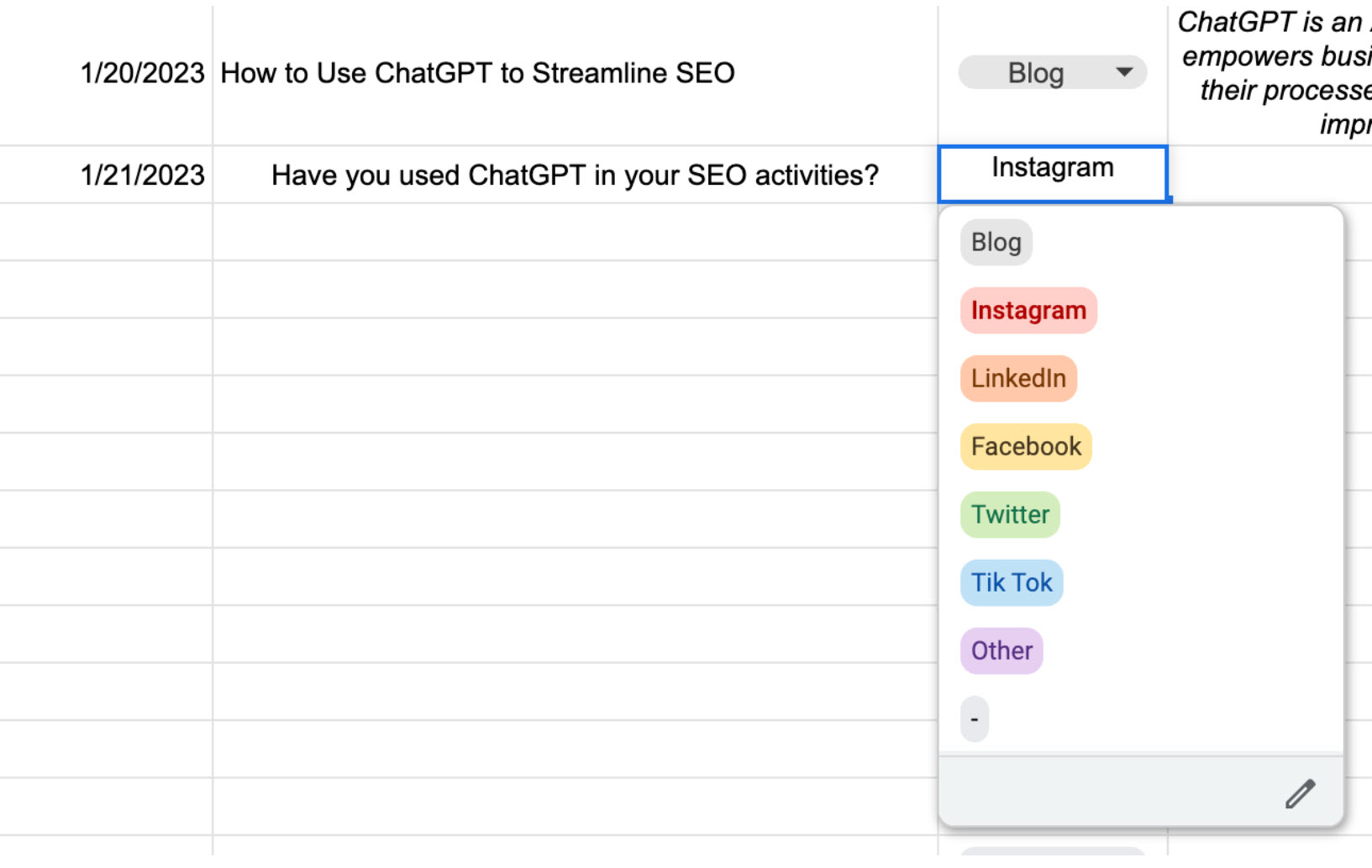Choose the Instagram option in the list
The height and width of the screenshot is (868, 1372).
point(1028,310)
